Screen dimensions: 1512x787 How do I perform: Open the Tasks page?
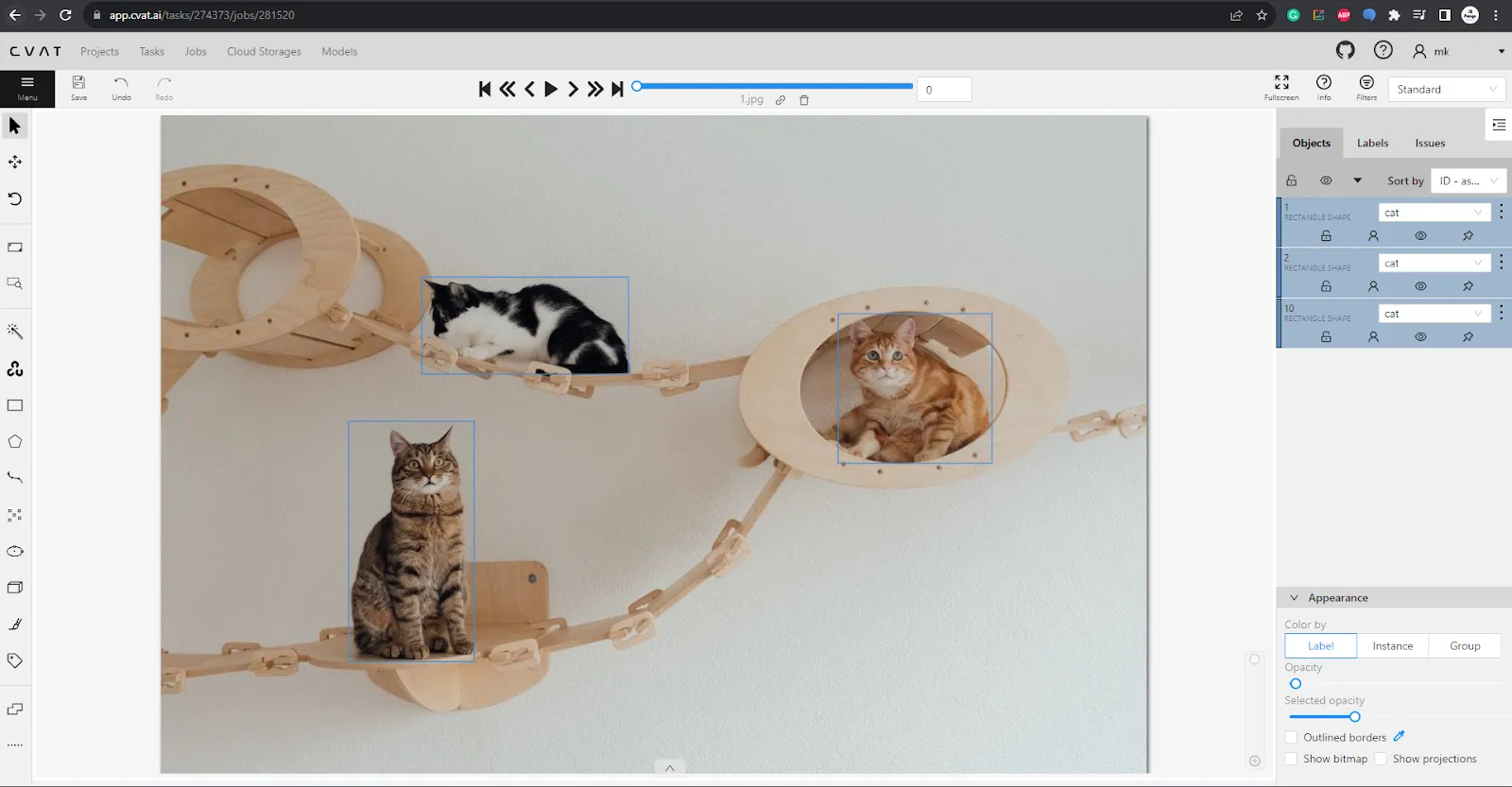151,51
